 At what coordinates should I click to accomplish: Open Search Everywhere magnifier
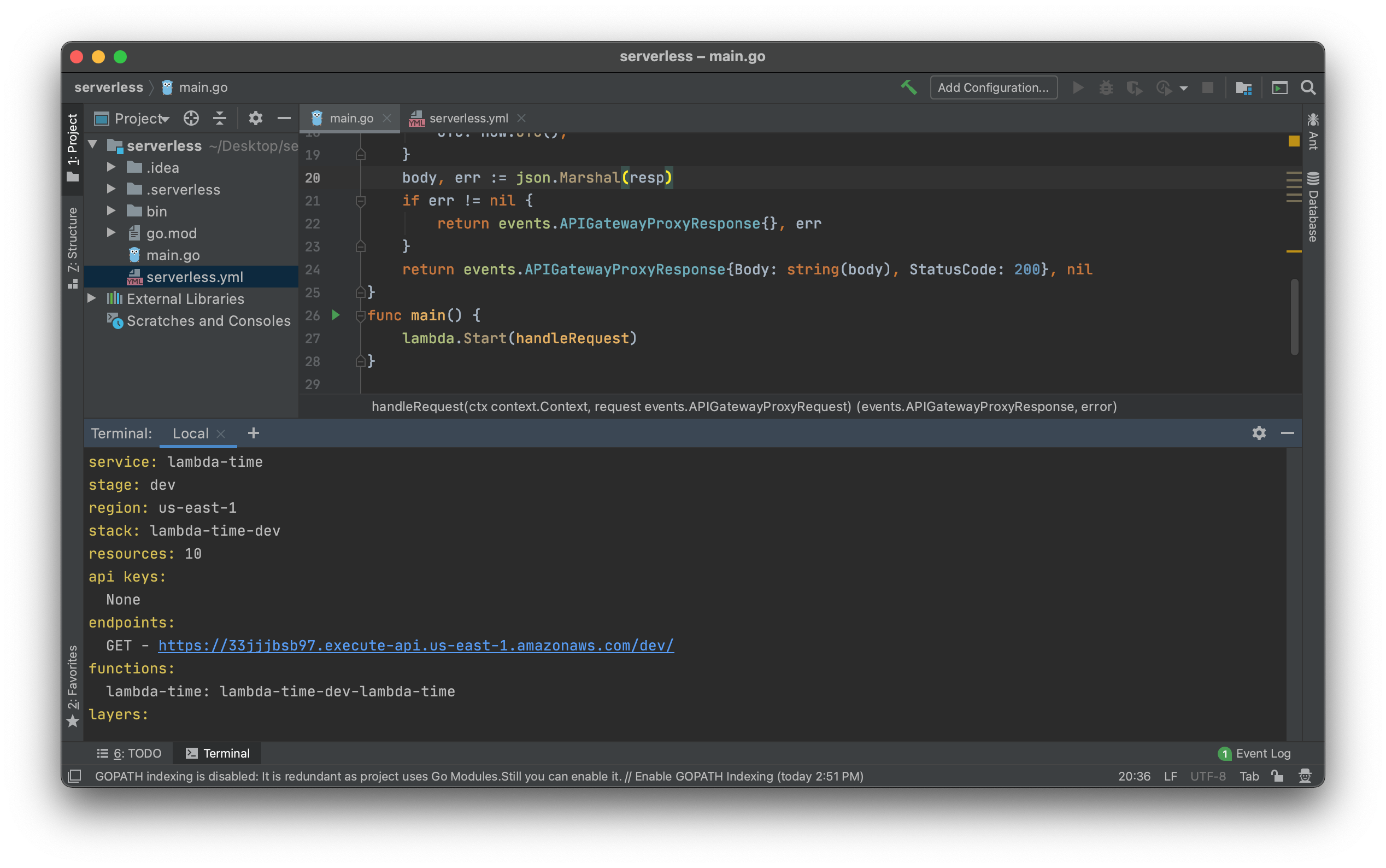(x=1308, y=87)
